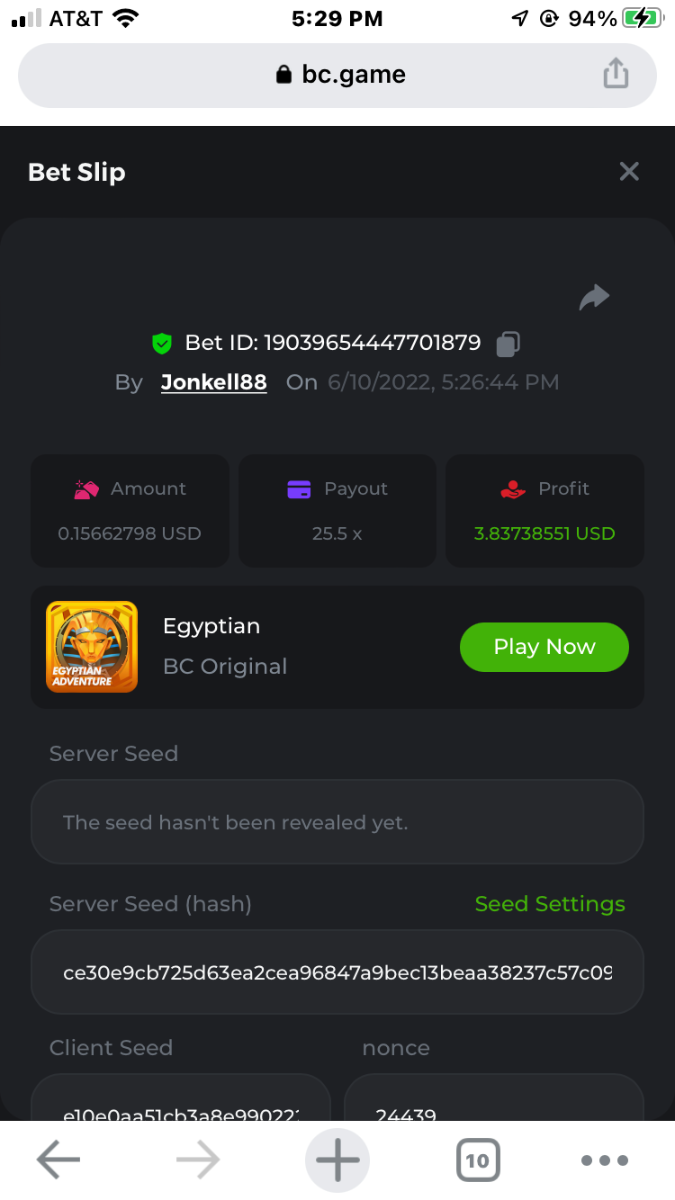Open the Egyptian Adventure game thumbnail
Image resolution: width=675 pixels, height=1200 pixels.
pos(92,647)
